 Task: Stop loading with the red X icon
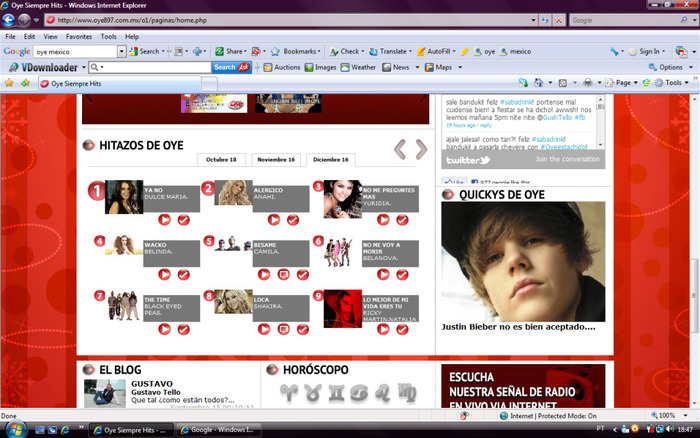[558, 20]
